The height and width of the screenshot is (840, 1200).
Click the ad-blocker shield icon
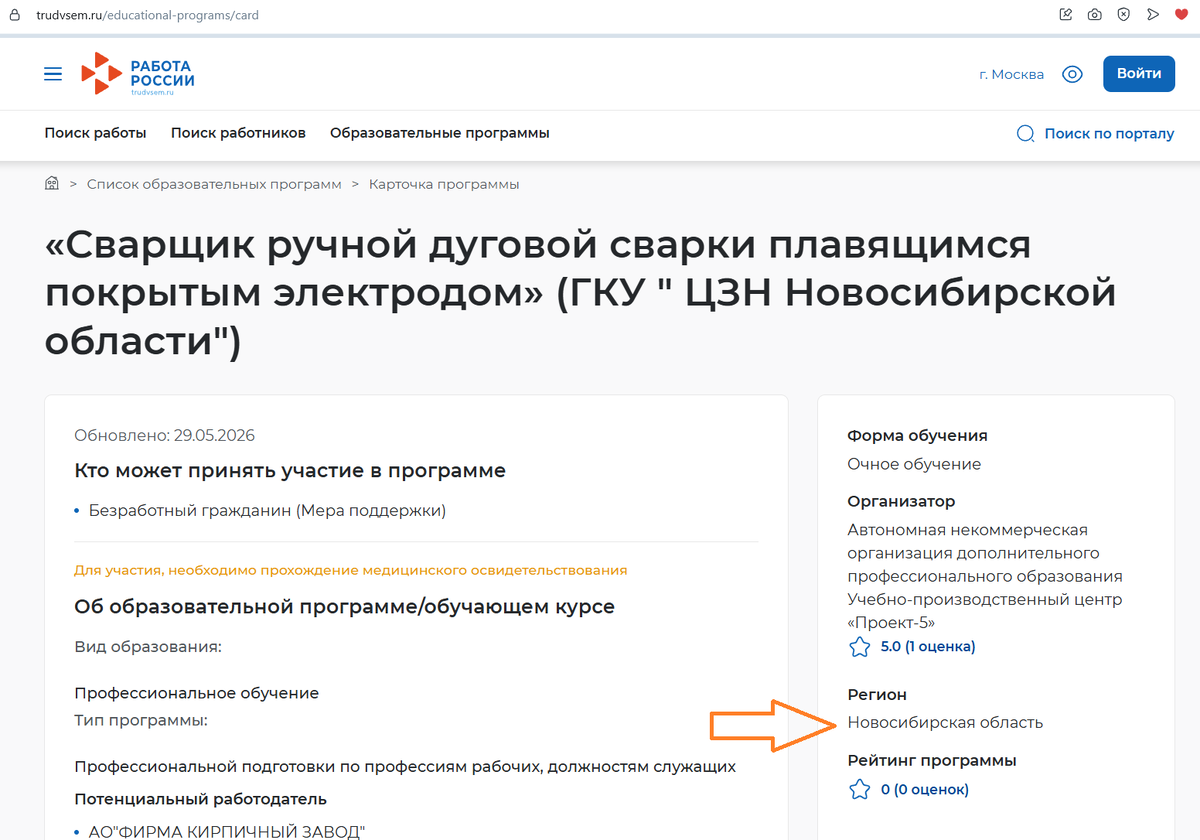click(x=1124, y=14)
